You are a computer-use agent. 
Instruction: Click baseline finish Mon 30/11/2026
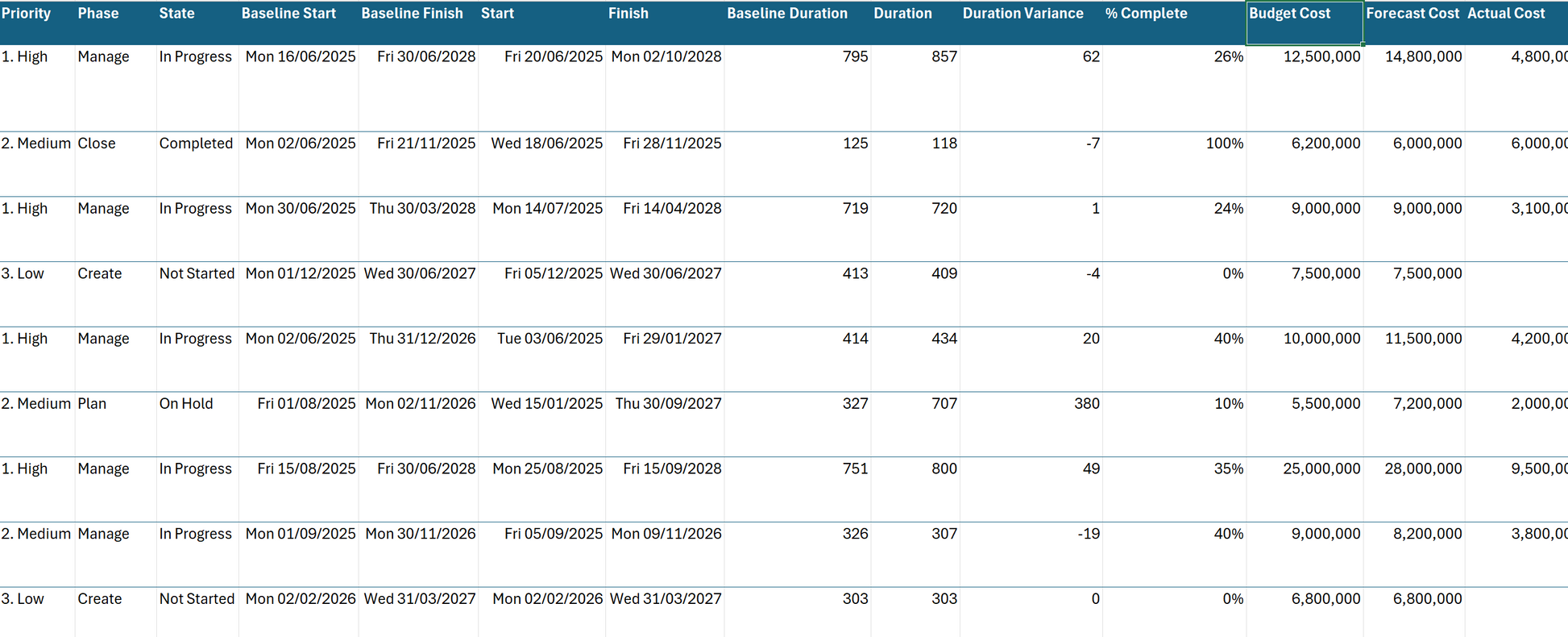click(421, 535)
